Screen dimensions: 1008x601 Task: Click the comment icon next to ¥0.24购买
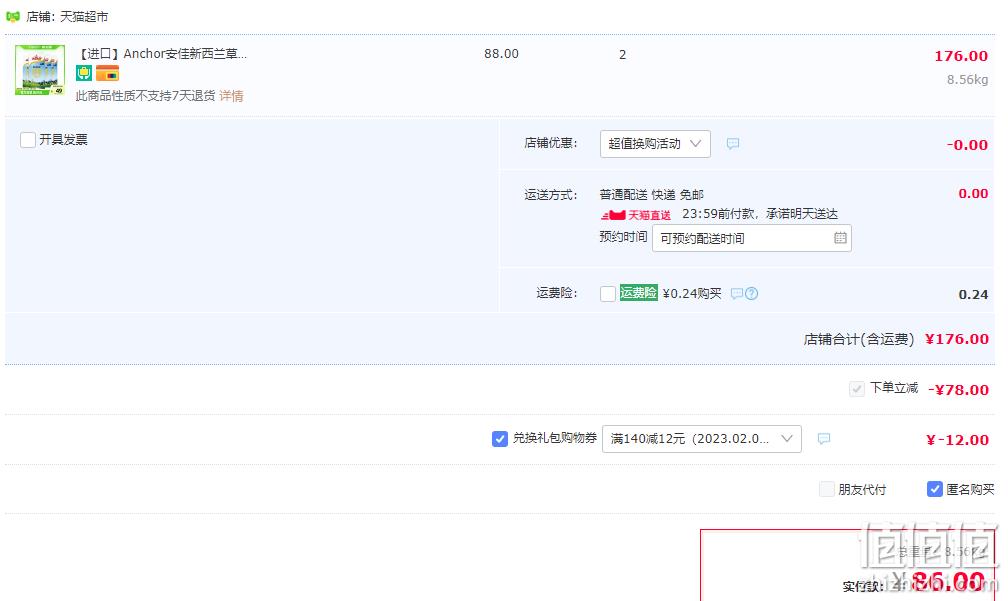pos(737,294)
